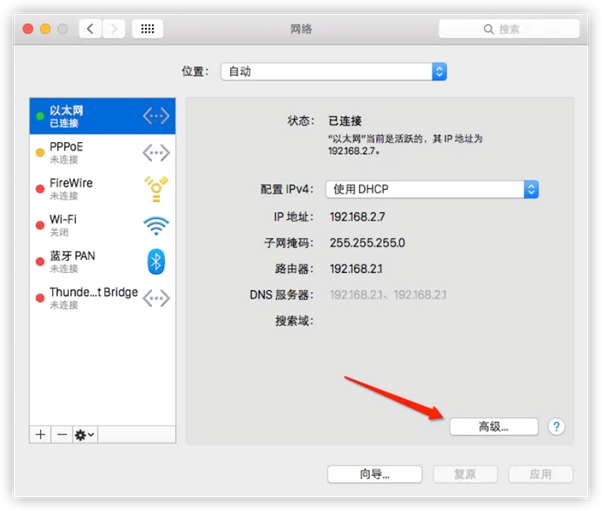Remove selected service with minus button
The width and height of the screenshot is (602, 511).
click(x=61, y=435)
